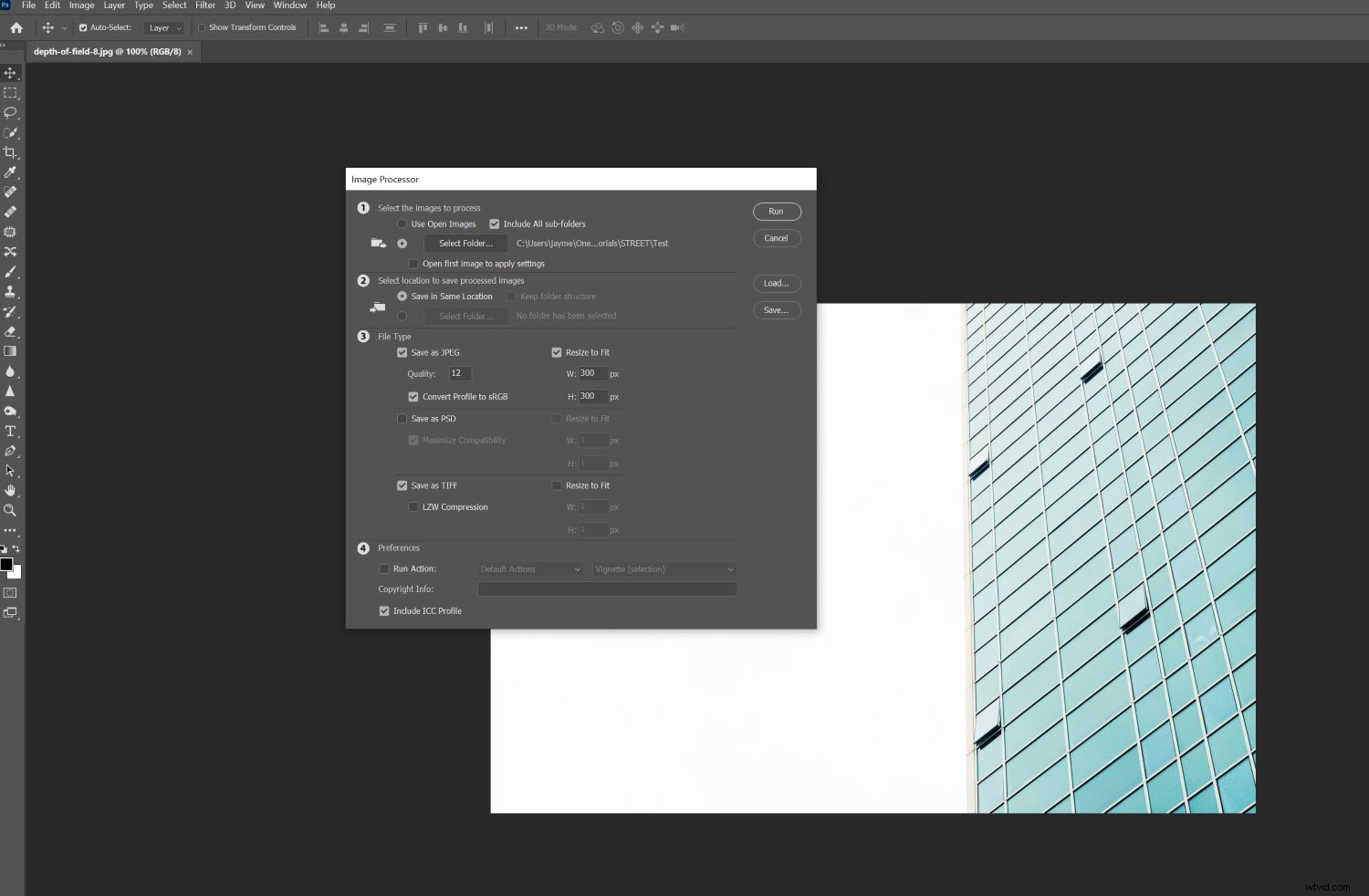Open the Default Actions dropdown
Screen dimensions: 1369x896
tap(529, 568)
